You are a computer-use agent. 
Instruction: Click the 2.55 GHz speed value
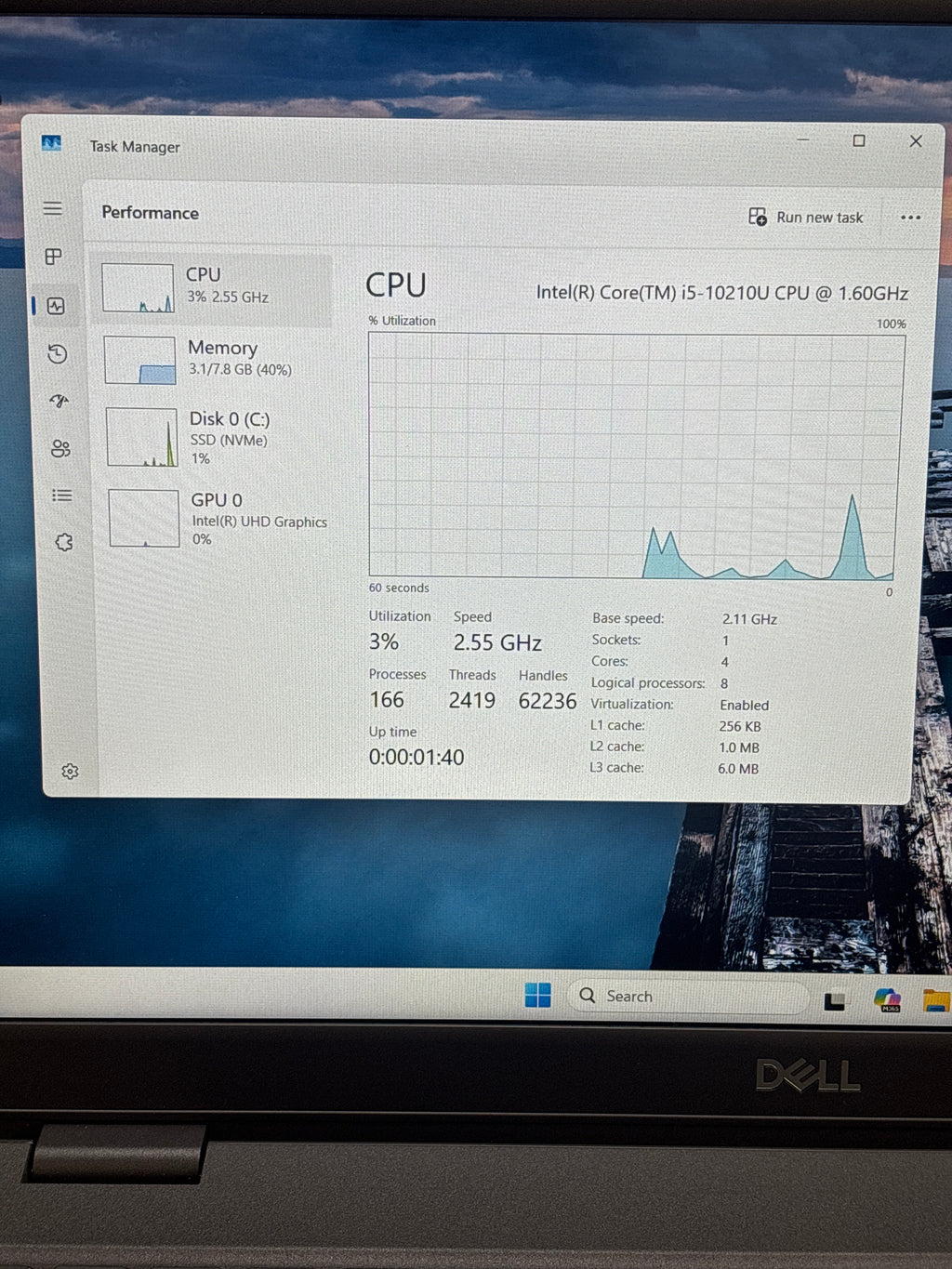(x=497, y=642)
